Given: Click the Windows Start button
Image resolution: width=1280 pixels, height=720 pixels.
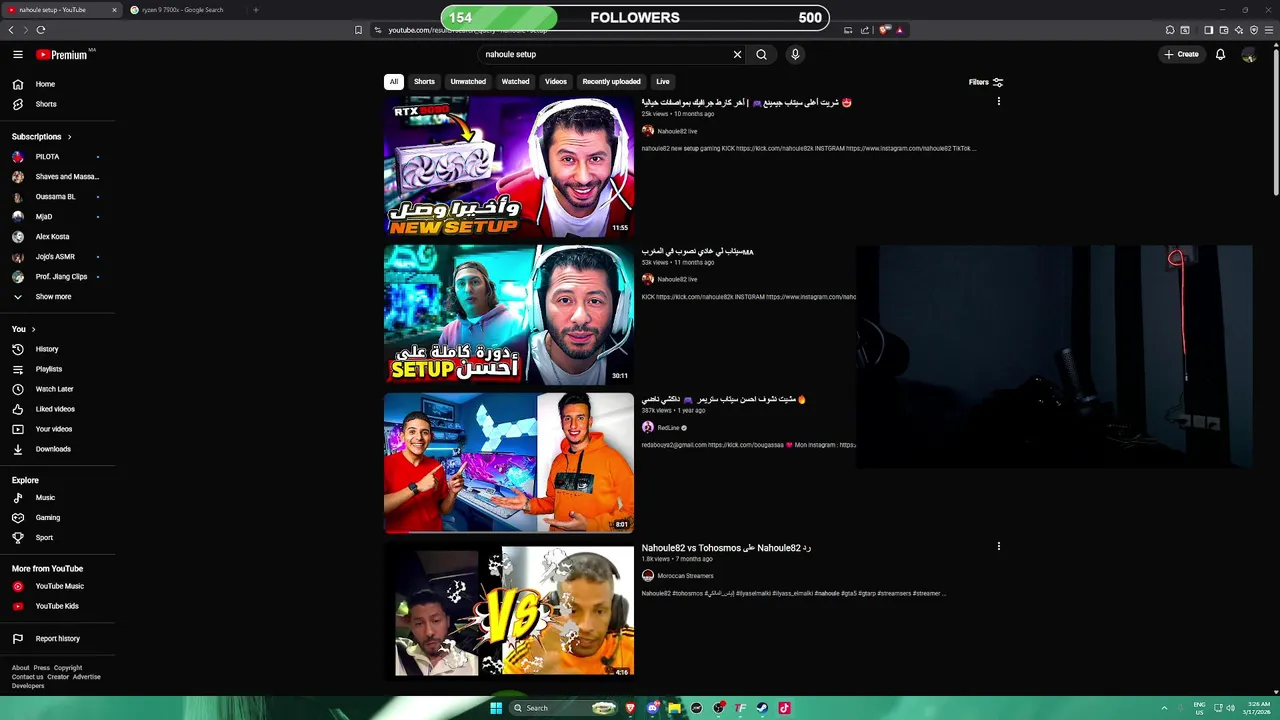Looking at the screenshot, I should click(495, 708).
